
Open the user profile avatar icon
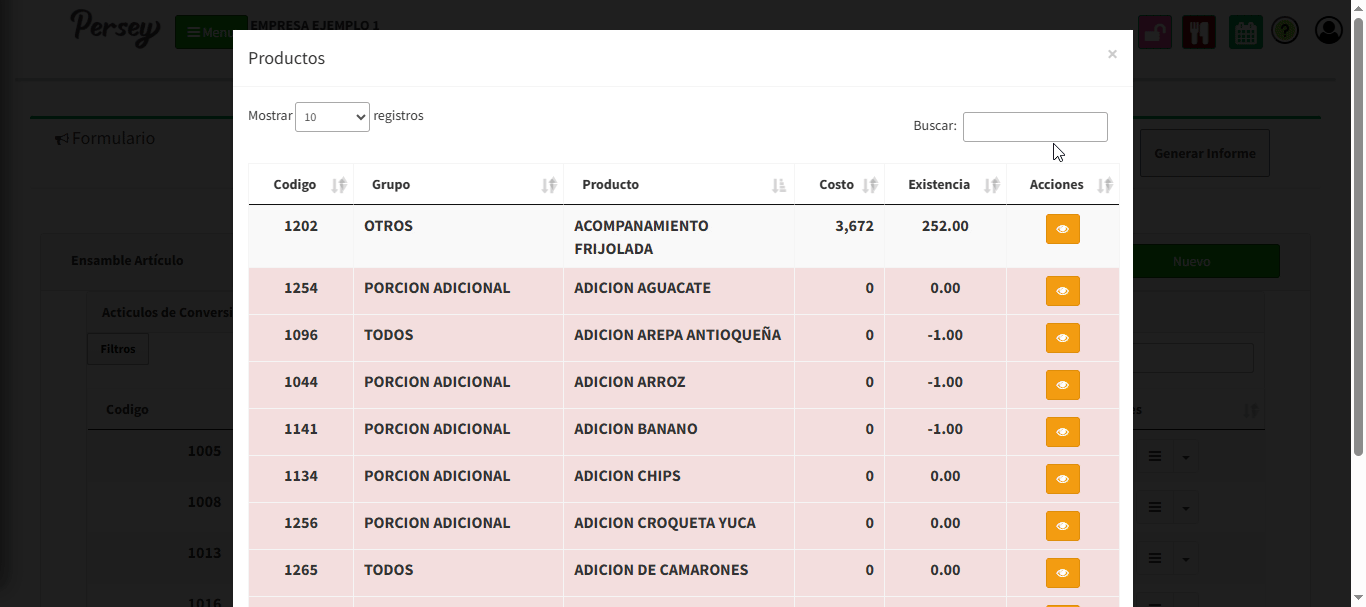[x=1329, y=31]
